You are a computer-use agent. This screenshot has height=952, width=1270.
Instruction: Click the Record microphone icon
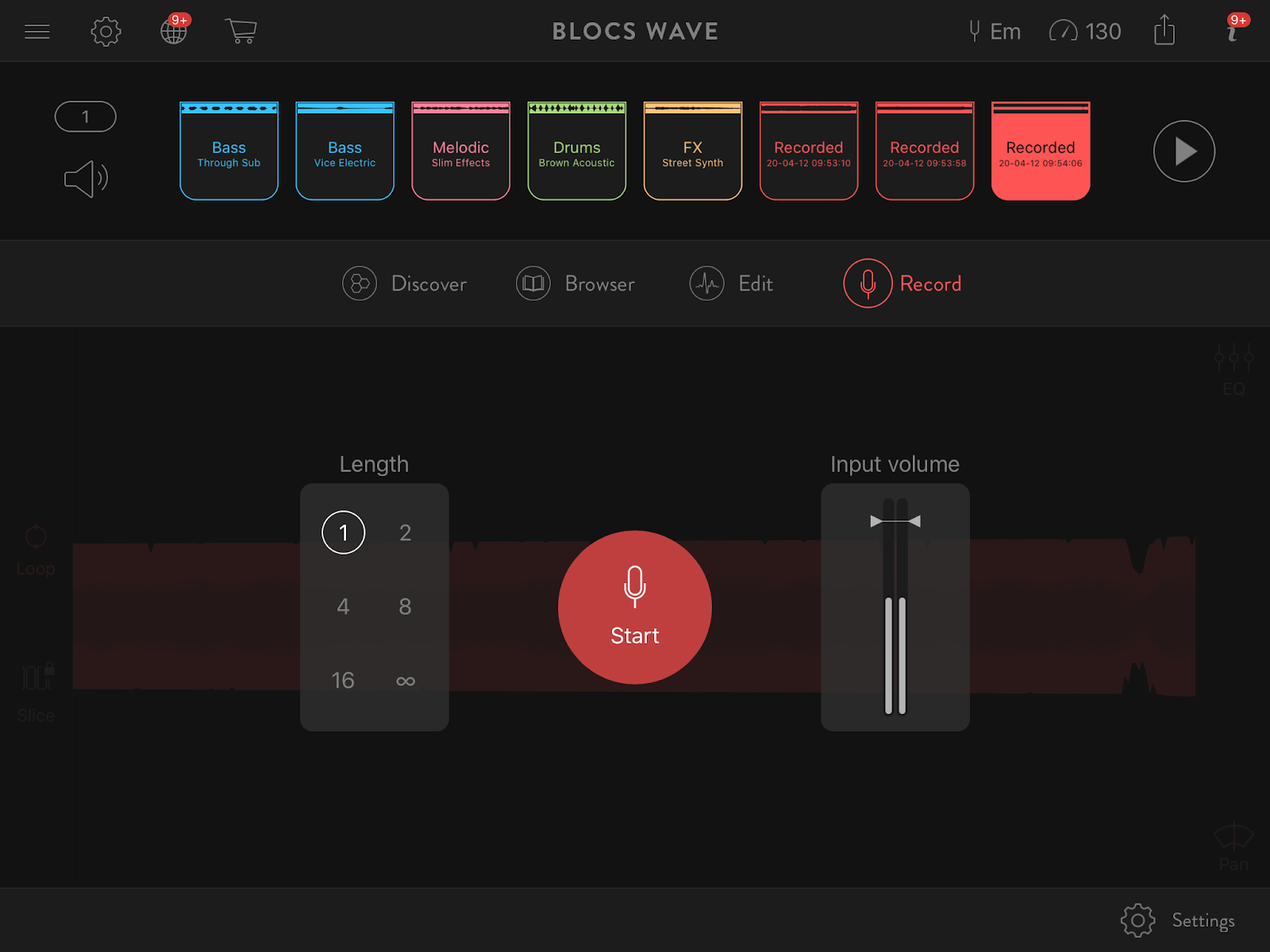[x=868, y=283]
